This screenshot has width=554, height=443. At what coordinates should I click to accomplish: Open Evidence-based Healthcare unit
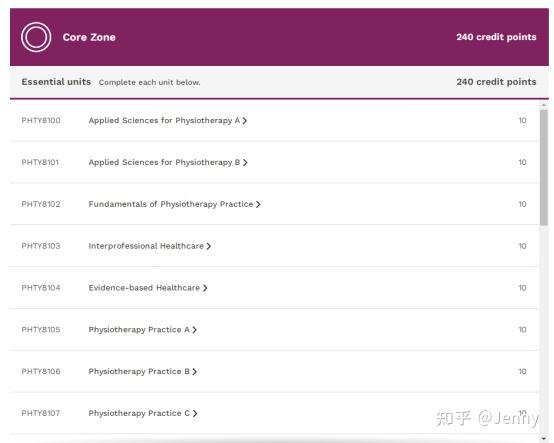pyautogui.click(x=144, y=288)
